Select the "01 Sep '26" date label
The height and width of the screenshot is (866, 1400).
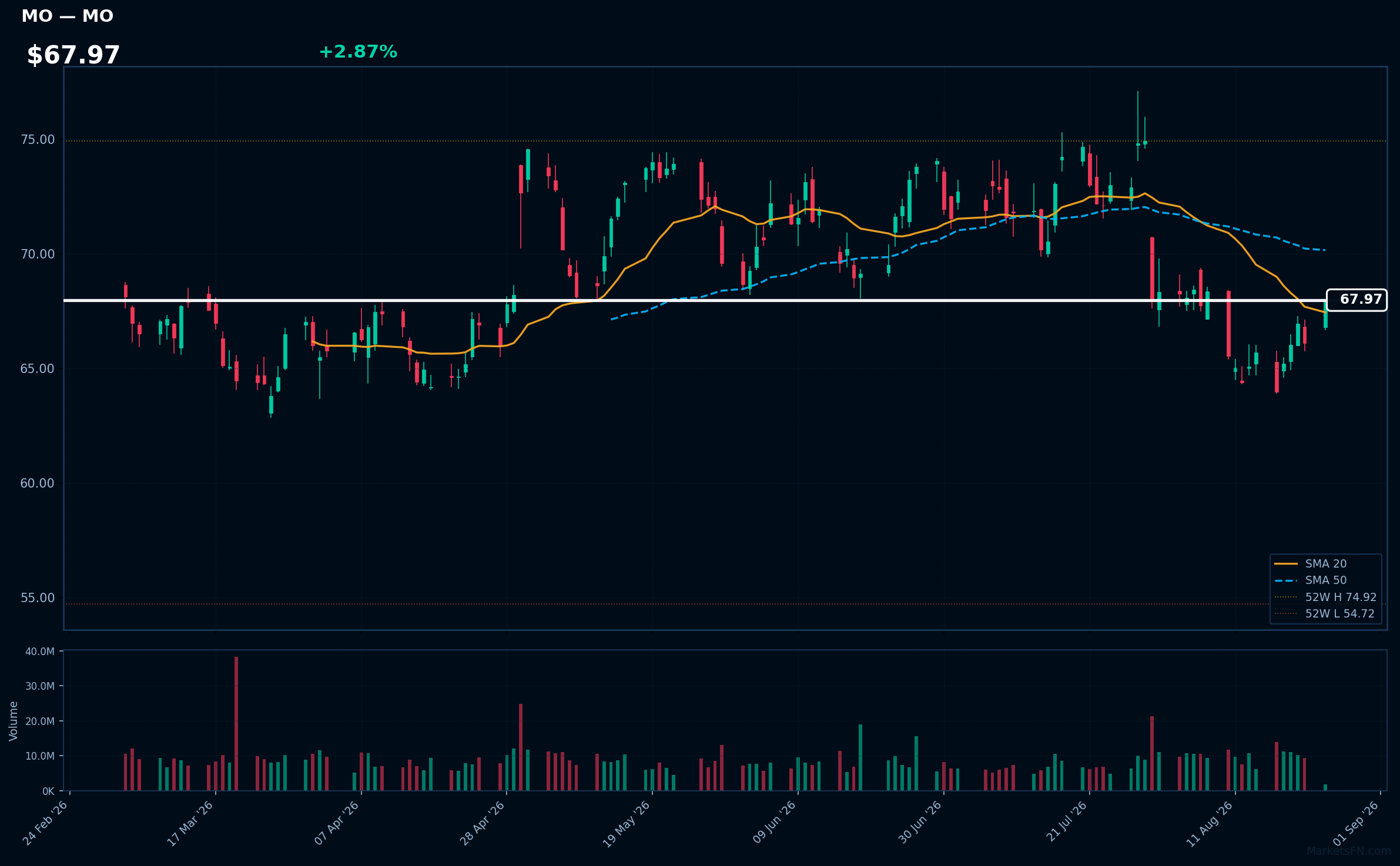tap(1356, 823)
